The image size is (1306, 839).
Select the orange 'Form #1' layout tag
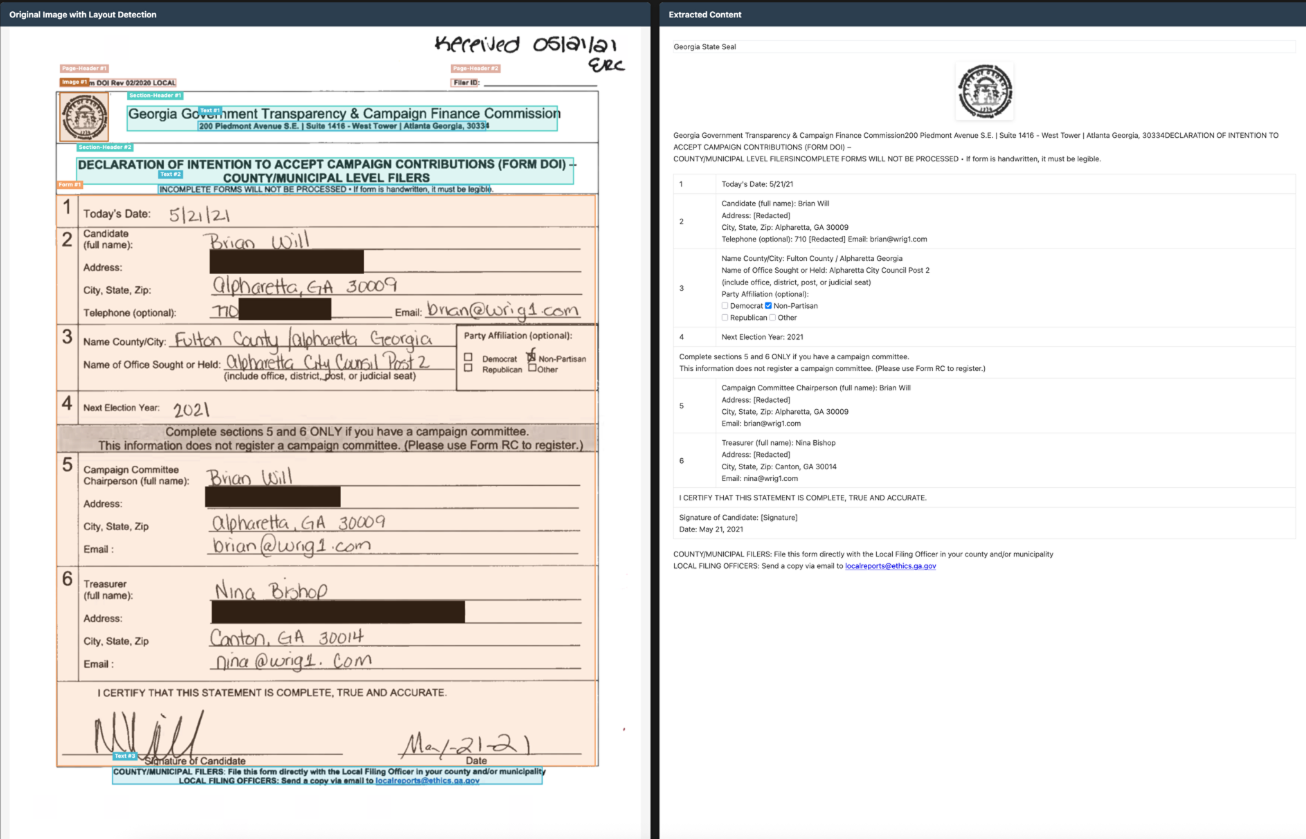pos(70,185)
